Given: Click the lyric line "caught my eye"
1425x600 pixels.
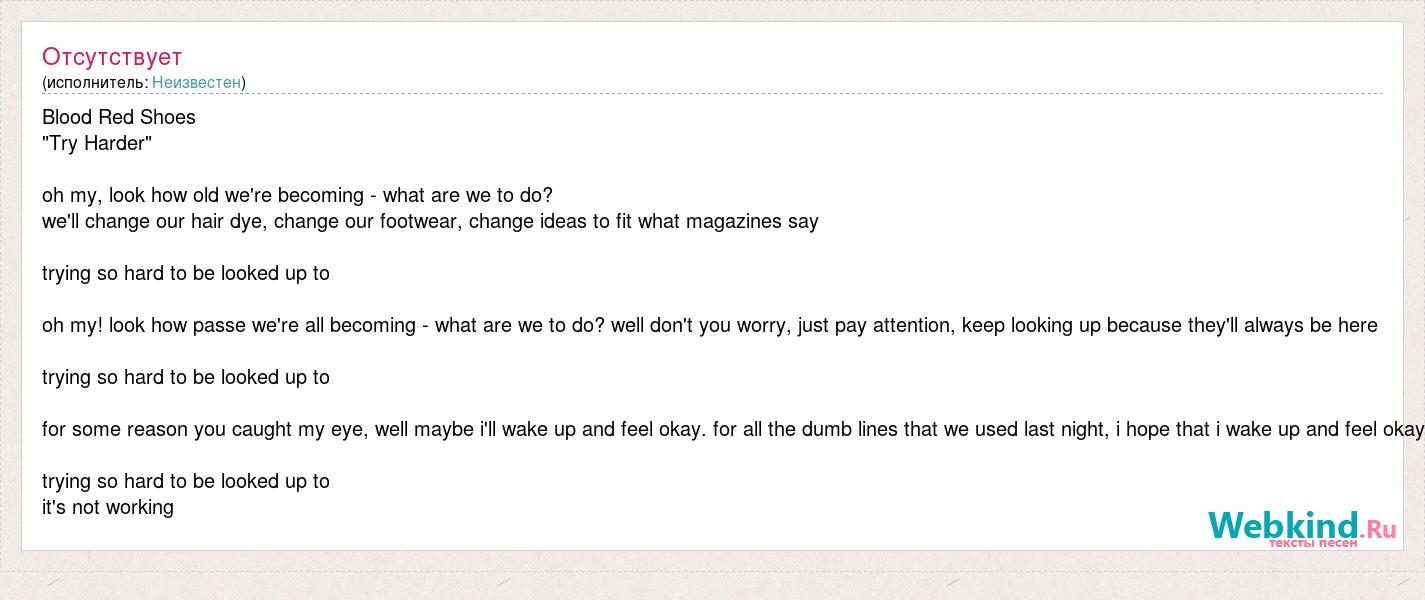Looking at the screenshot, I should pos(733,429).
